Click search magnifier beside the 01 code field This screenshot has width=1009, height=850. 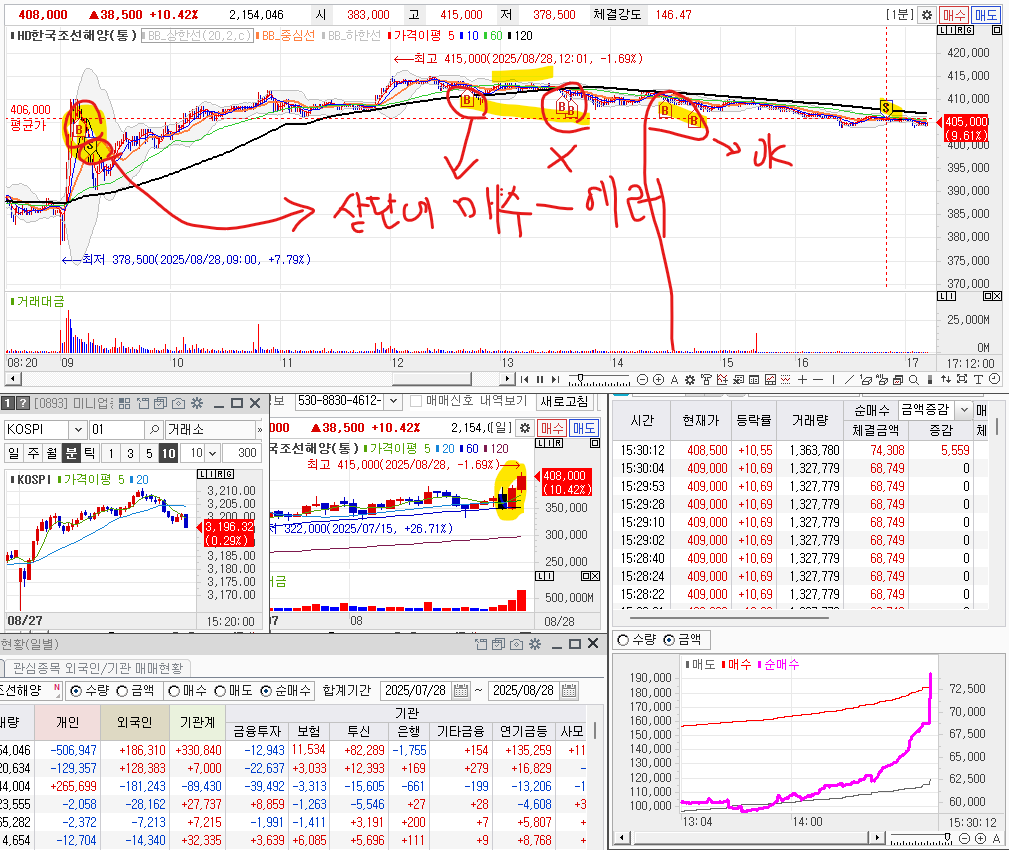pos(154,429)
